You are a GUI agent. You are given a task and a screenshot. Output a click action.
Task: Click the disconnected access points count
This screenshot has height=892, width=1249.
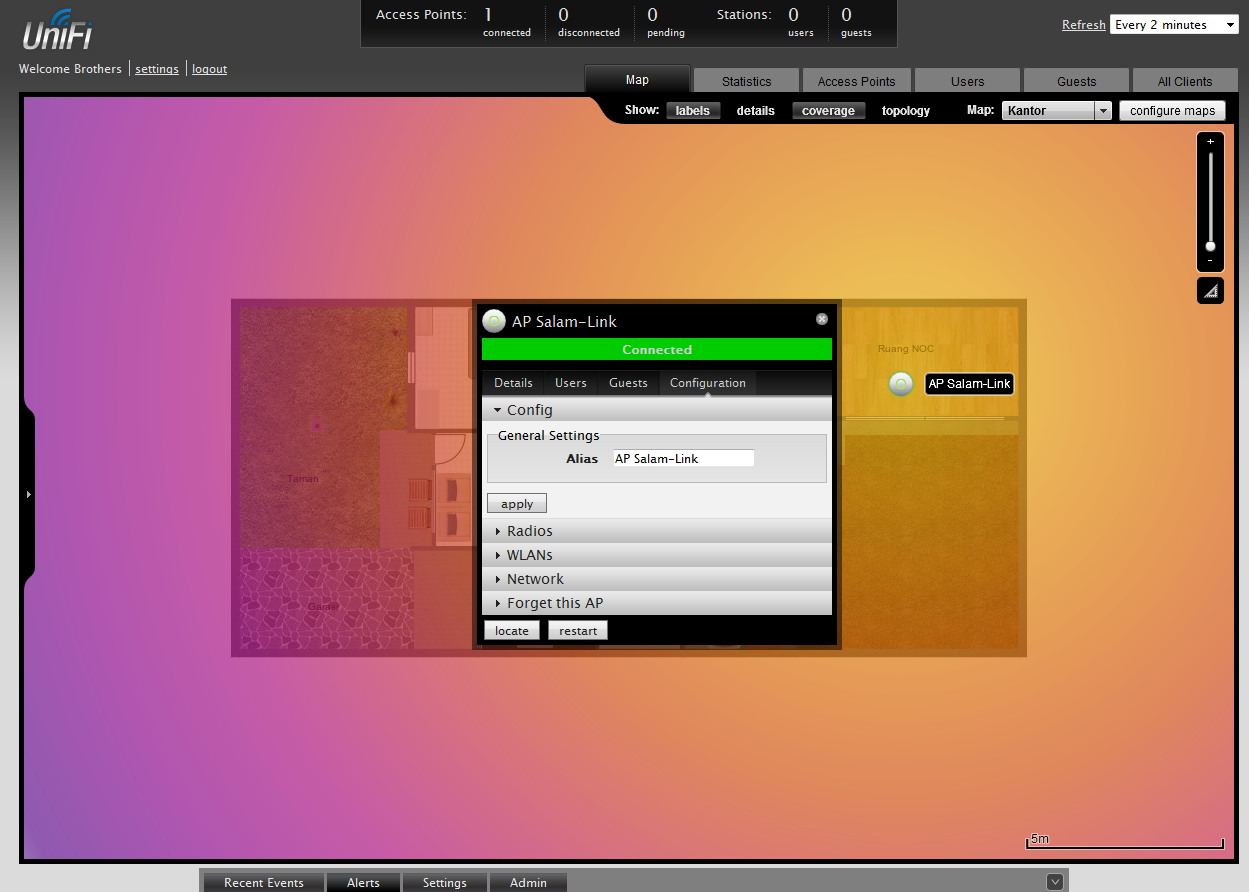pos(589,22)
